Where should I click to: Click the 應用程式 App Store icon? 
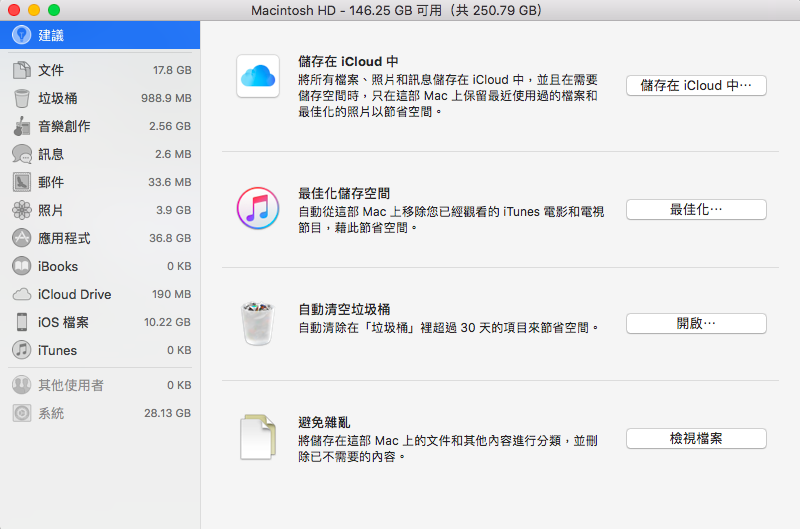[21, 238]
